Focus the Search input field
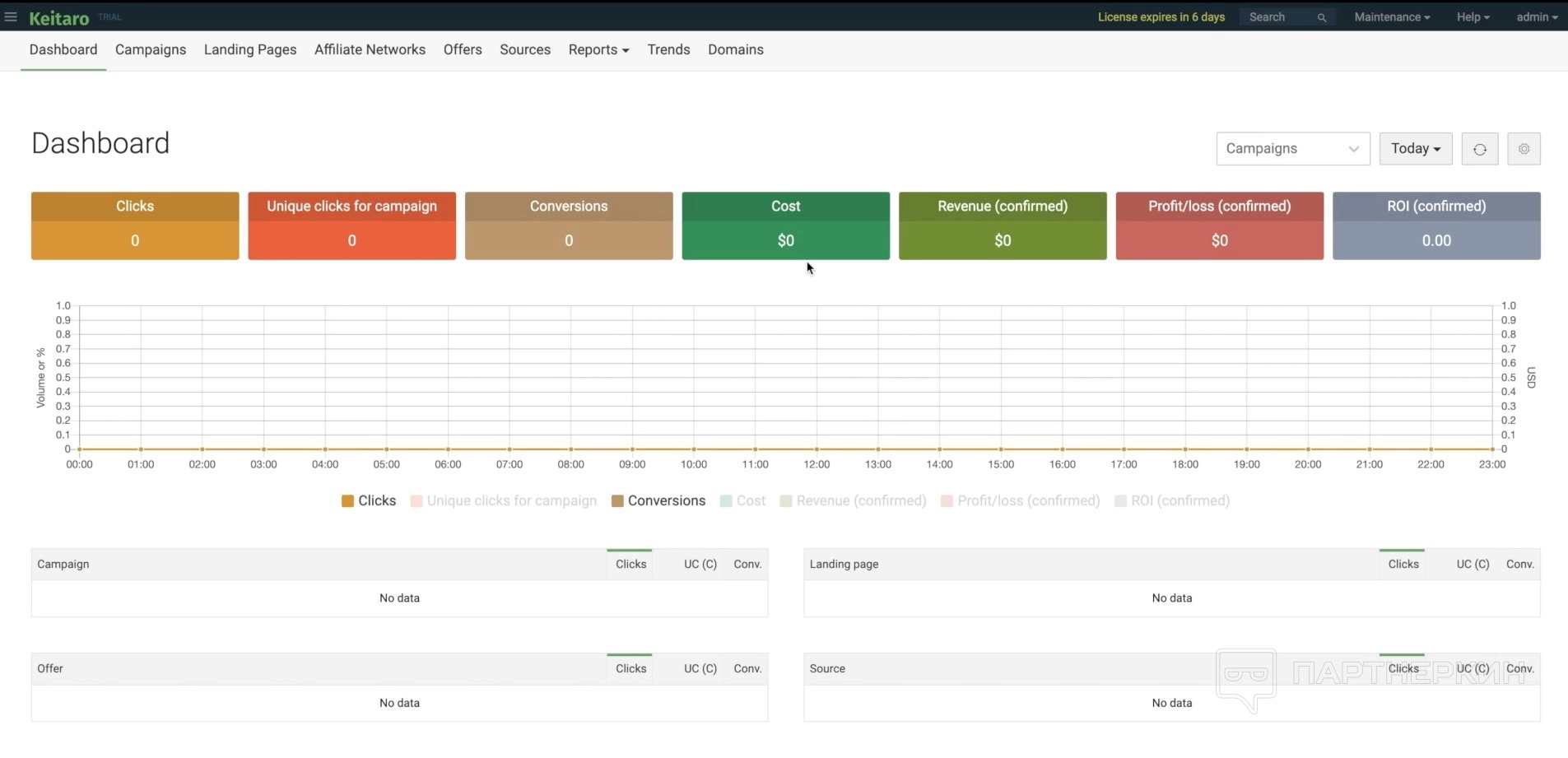The width and height of the screenshot is (1568, 758). tap(1278, 16)
